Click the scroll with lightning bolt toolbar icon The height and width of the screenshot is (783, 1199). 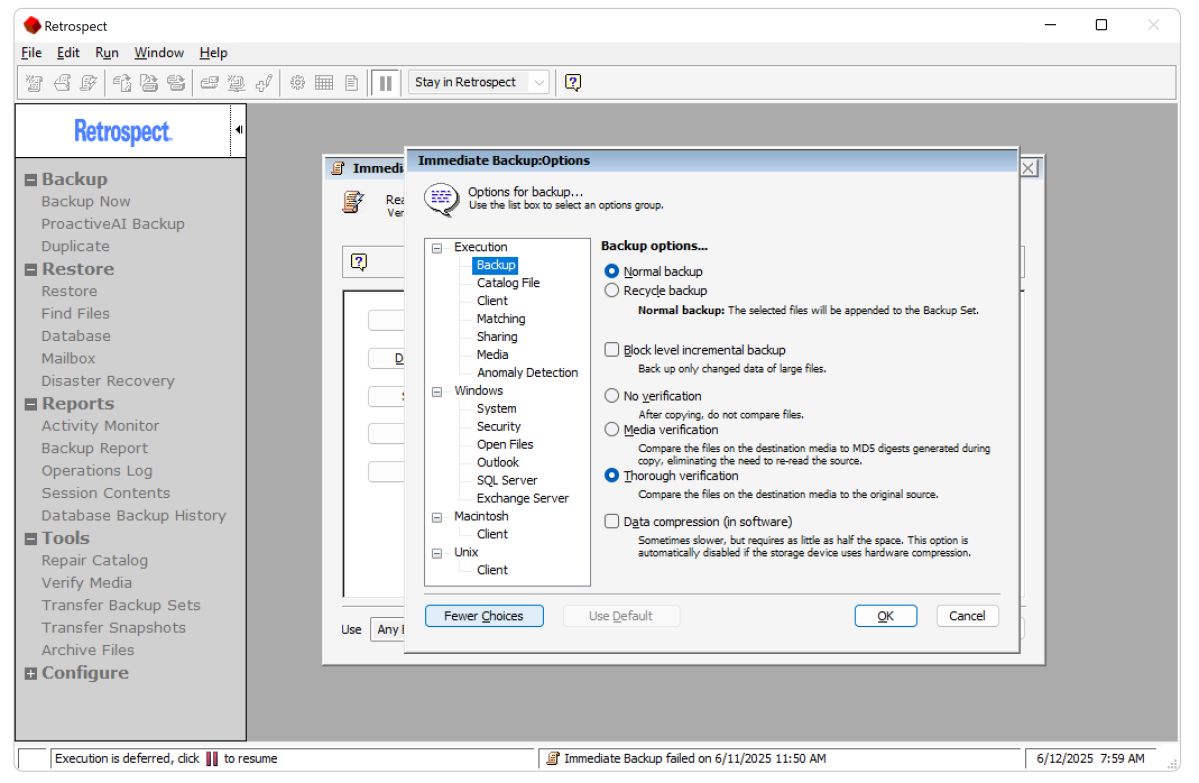[89, 83]
